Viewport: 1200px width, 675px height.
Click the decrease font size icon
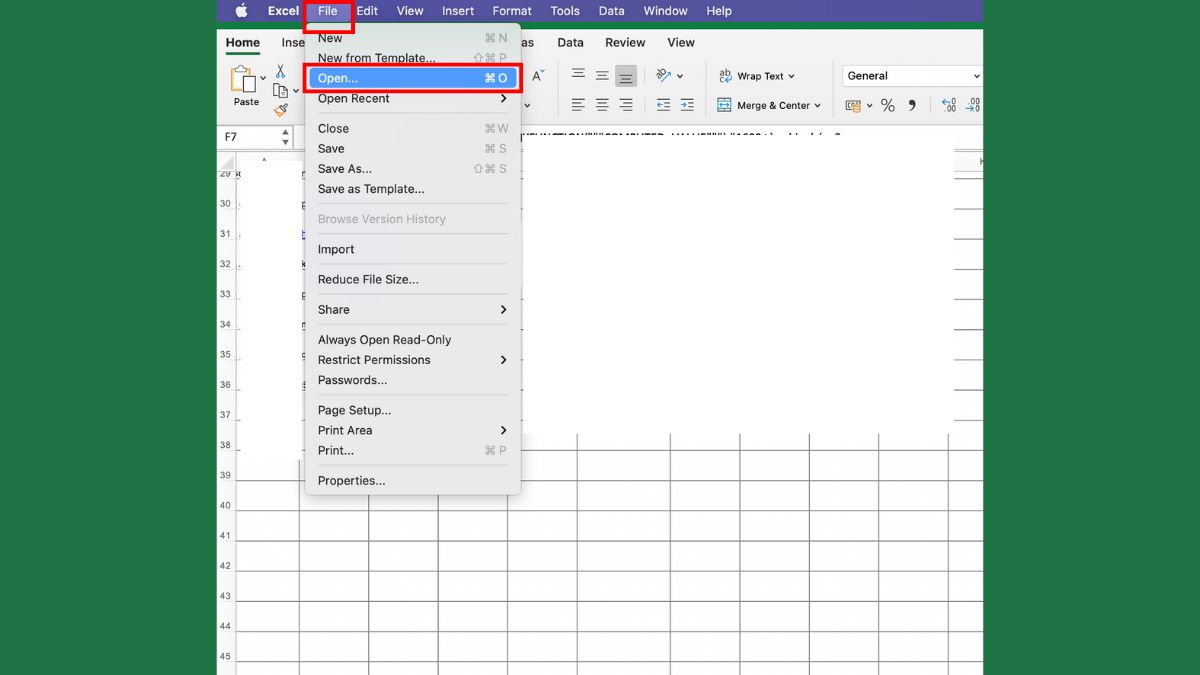pyautogui.click(x=538, y=76)
